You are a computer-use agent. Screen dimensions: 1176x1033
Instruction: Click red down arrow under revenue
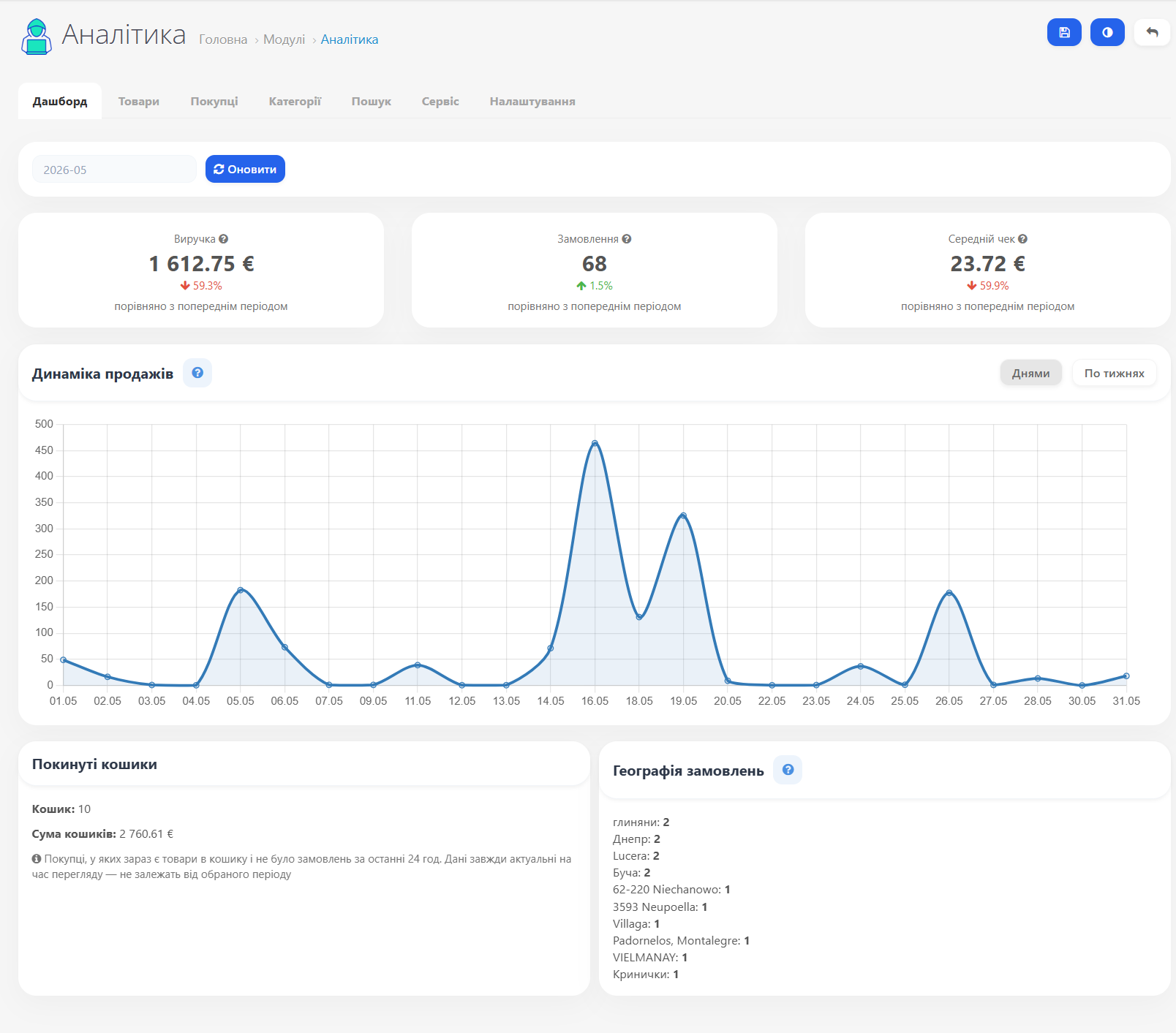tap(185, 286)
